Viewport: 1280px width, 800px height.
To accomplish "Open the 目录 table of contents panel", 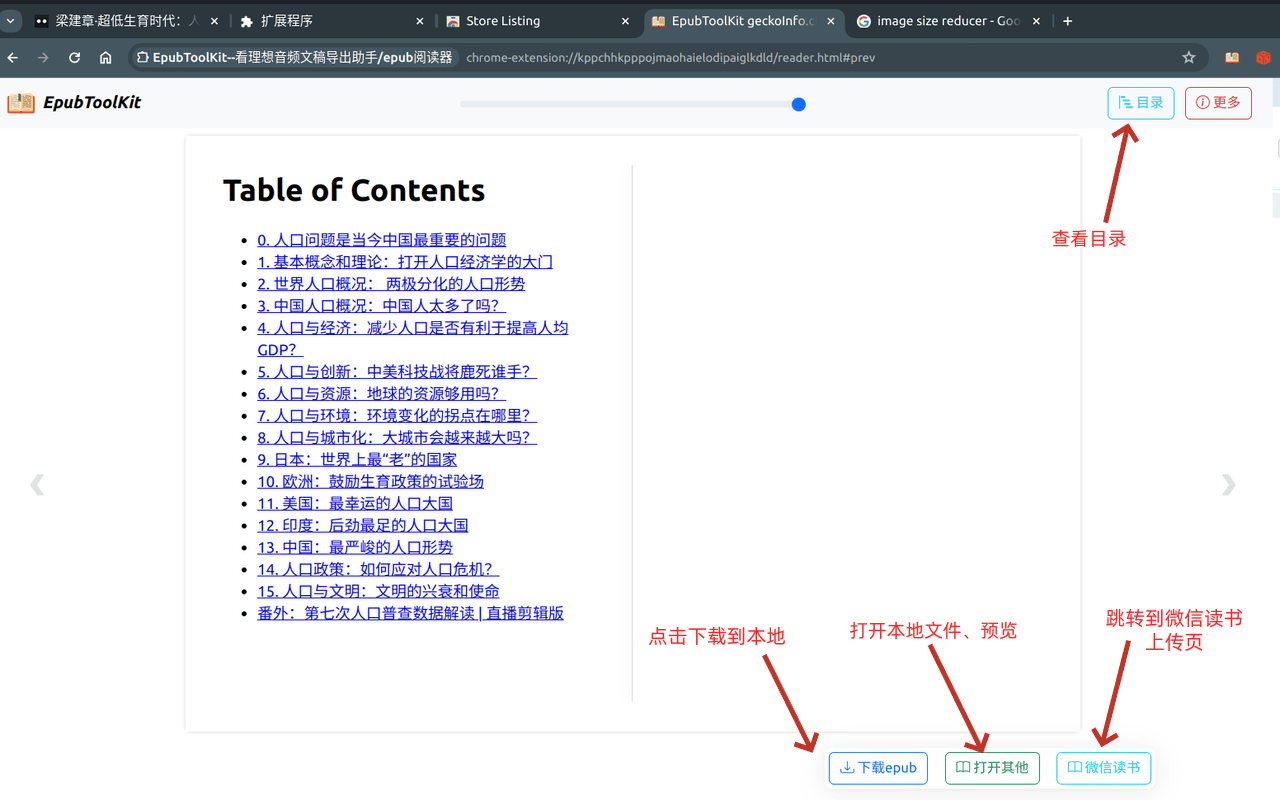I will (1140, 102).
